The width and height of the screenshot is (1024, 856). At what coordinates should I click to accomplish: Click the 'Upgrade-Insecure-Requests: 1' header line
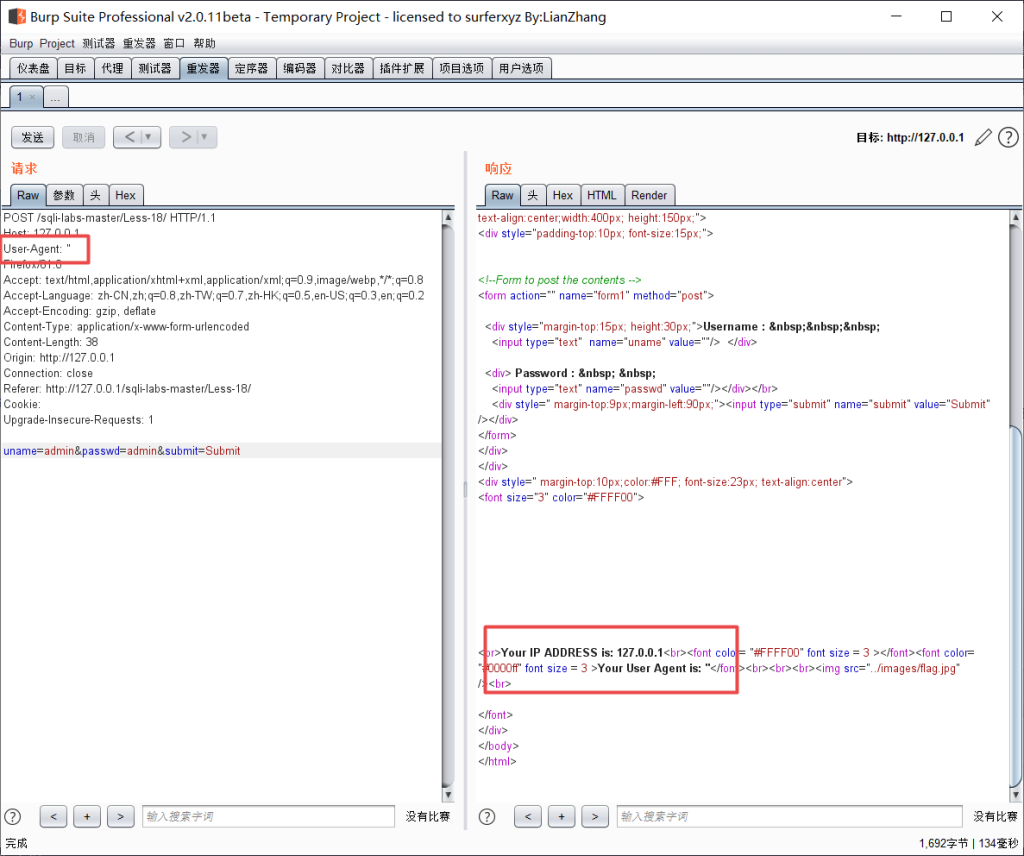click(x=78, y=420)
